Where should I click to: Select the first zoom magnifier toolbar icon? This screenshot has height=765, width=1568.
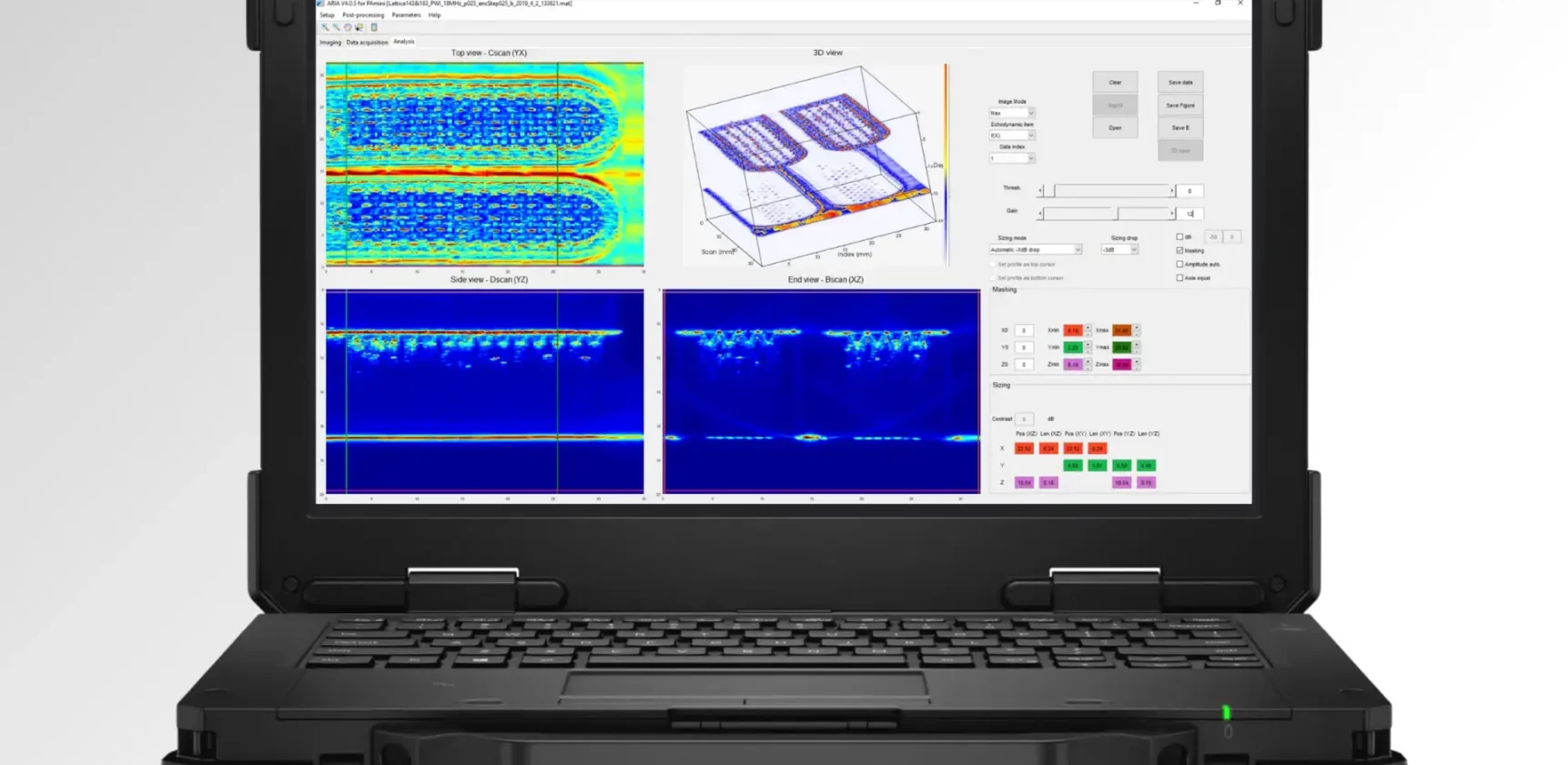click(x=325, y=27)
